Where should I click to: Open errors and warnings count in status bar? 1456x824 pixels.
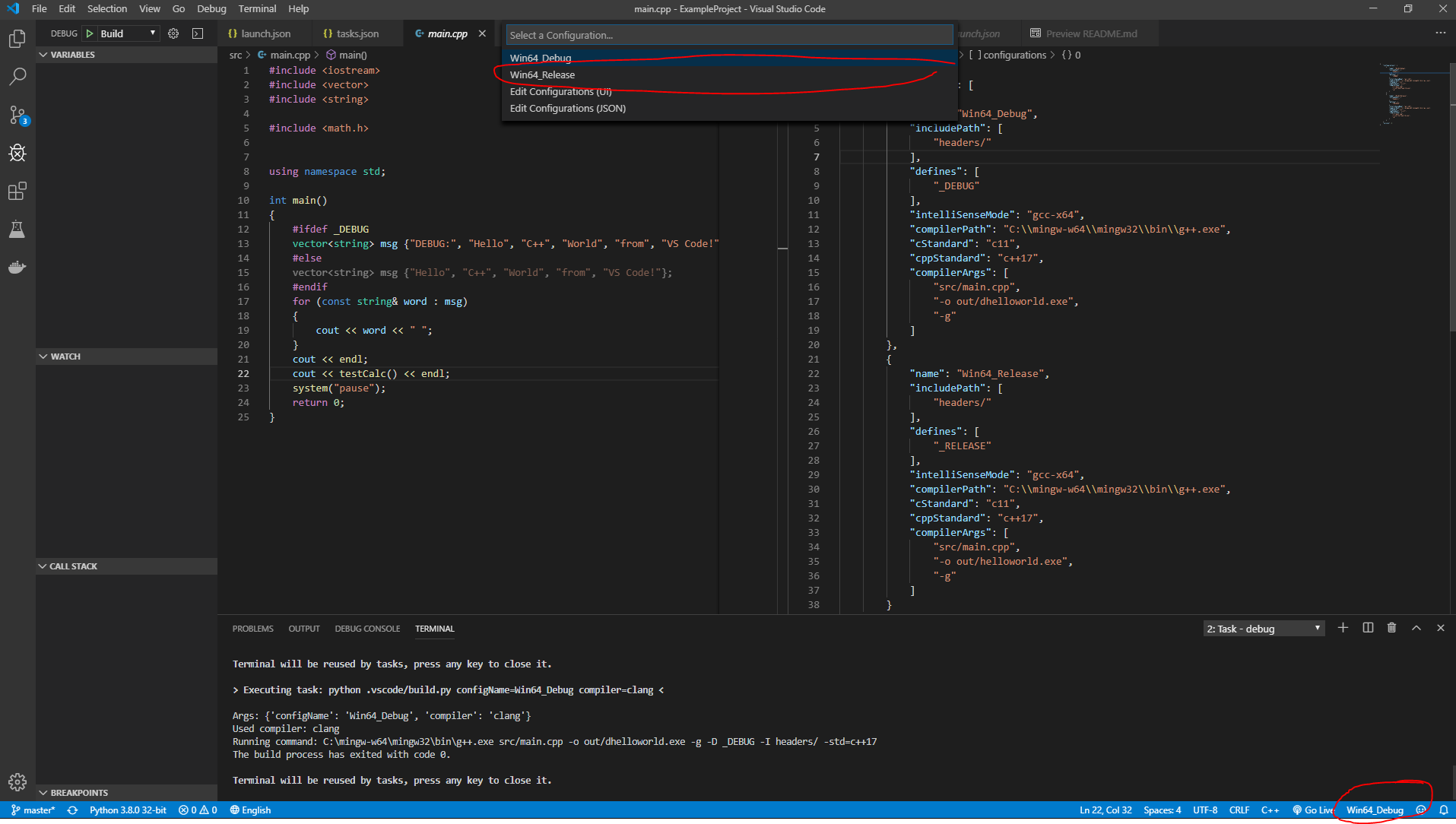pyautogui.click(x=198, y=810)
